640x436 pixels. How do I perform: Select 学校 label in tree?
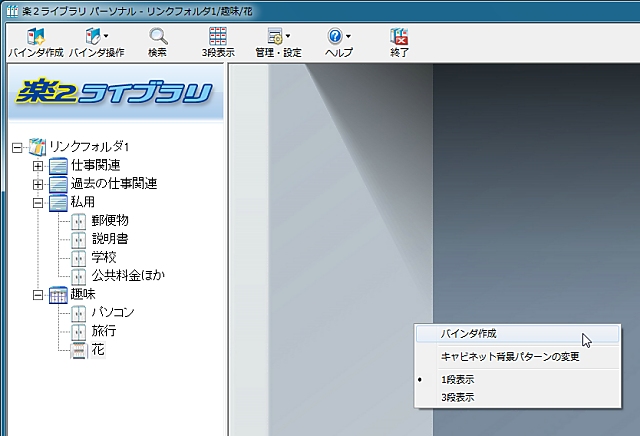[x=104, y=257]
